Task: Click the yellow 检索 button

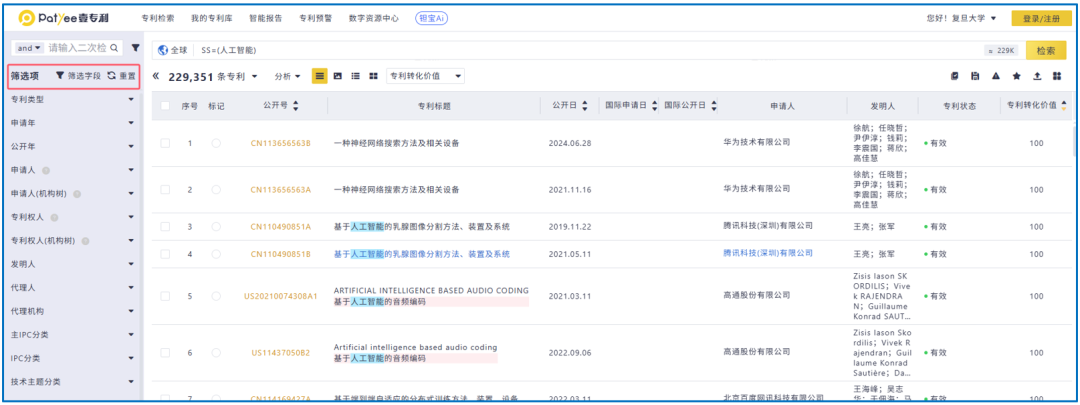Action: (1046, 50)
